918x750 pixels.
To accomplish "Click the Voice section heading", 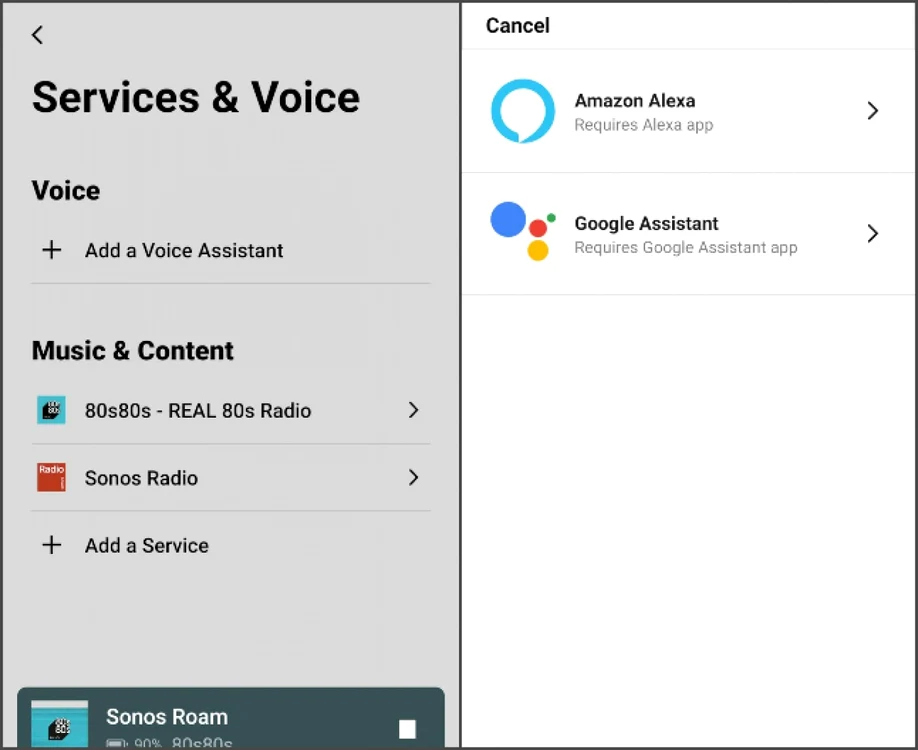I will (x=66, y=190).
